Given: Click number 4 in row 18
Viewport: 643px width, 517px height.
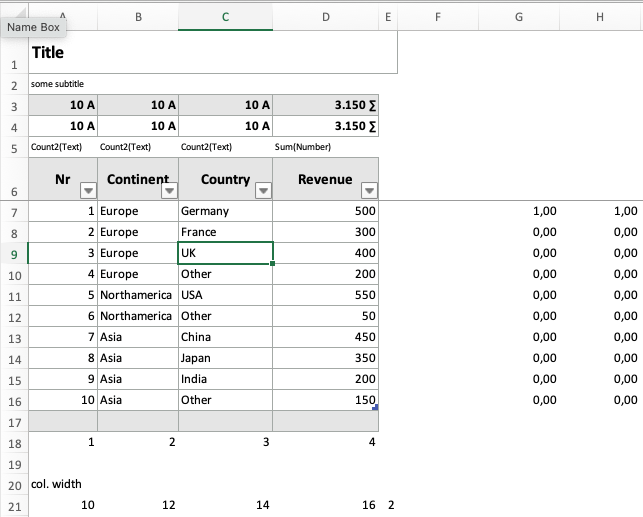Looking at the screenshot, I should 326,442.
